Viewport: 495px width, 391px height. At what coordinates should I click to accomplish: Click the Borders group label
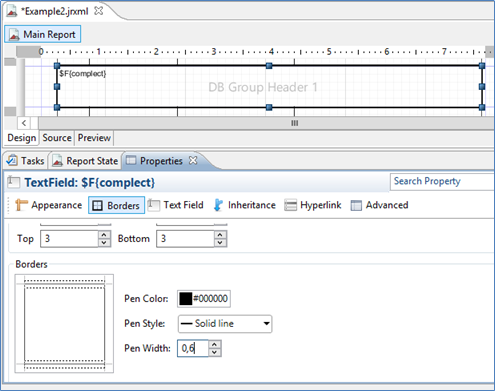coord(31,264)
